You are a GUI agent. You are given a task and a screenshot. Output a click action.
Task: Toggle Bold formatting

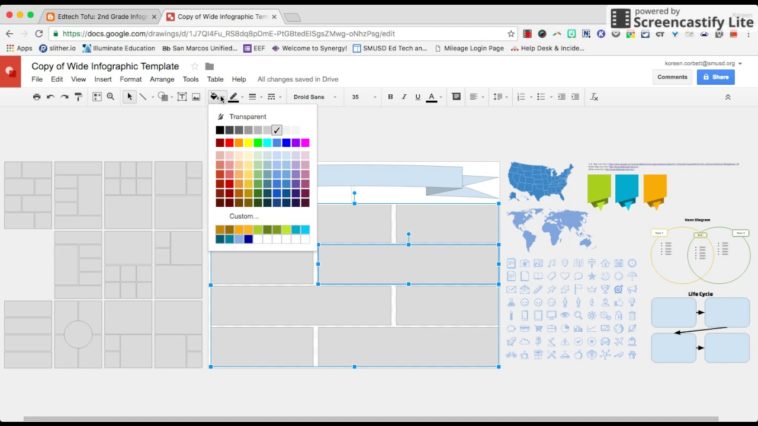pos(390,97)
